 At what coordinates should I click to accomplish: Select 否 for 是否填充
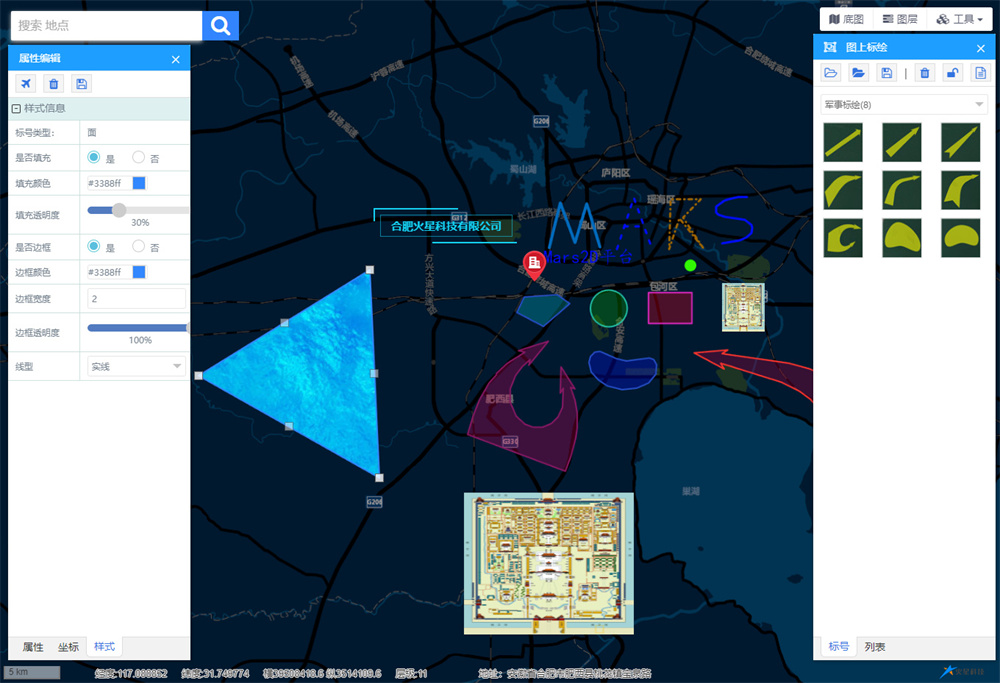point(139,157)
